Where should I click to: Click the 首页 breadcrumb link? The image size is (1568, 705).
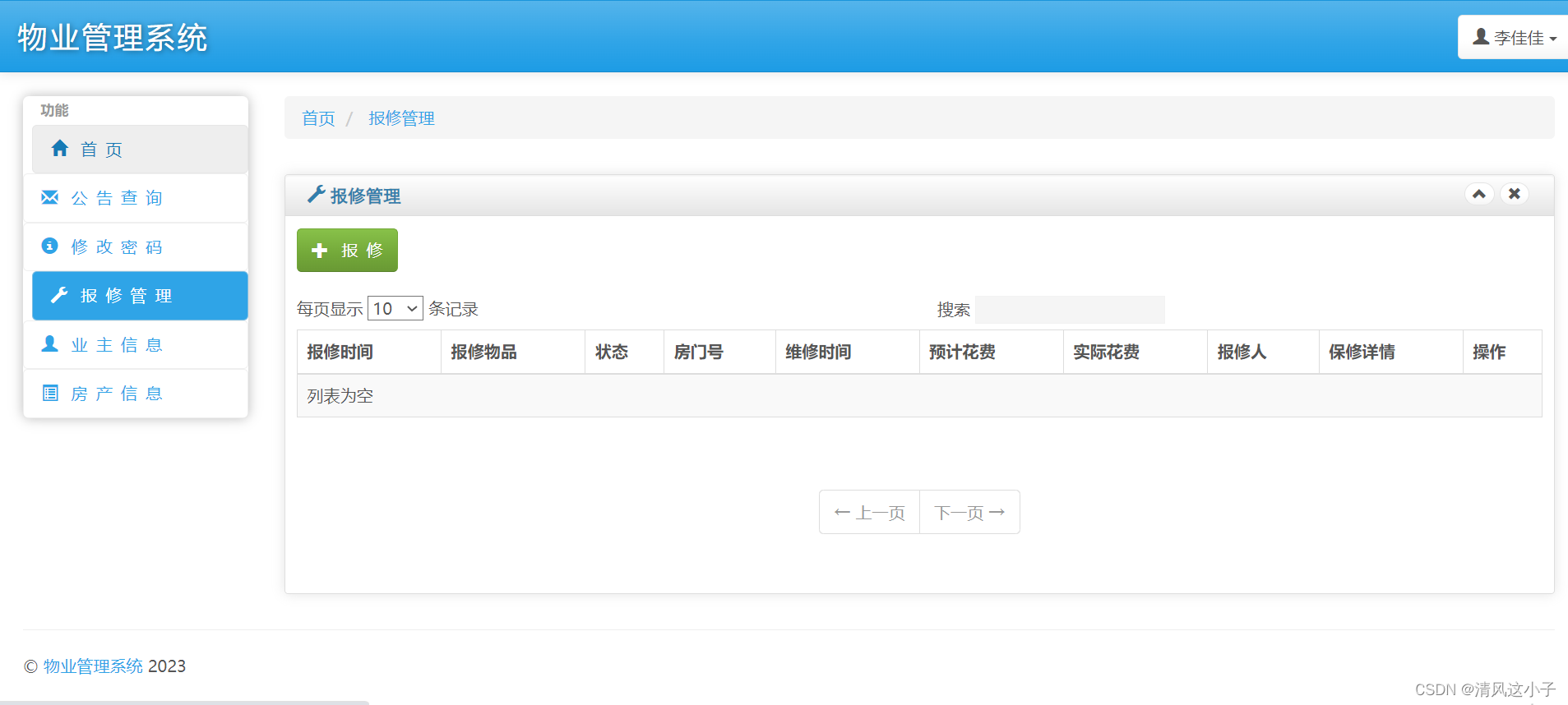[x=318, y=118]
